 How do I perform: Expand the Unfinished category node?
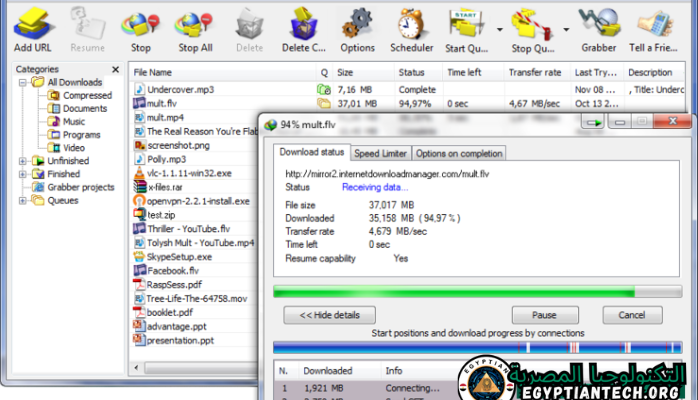click(x=22, y=161)
